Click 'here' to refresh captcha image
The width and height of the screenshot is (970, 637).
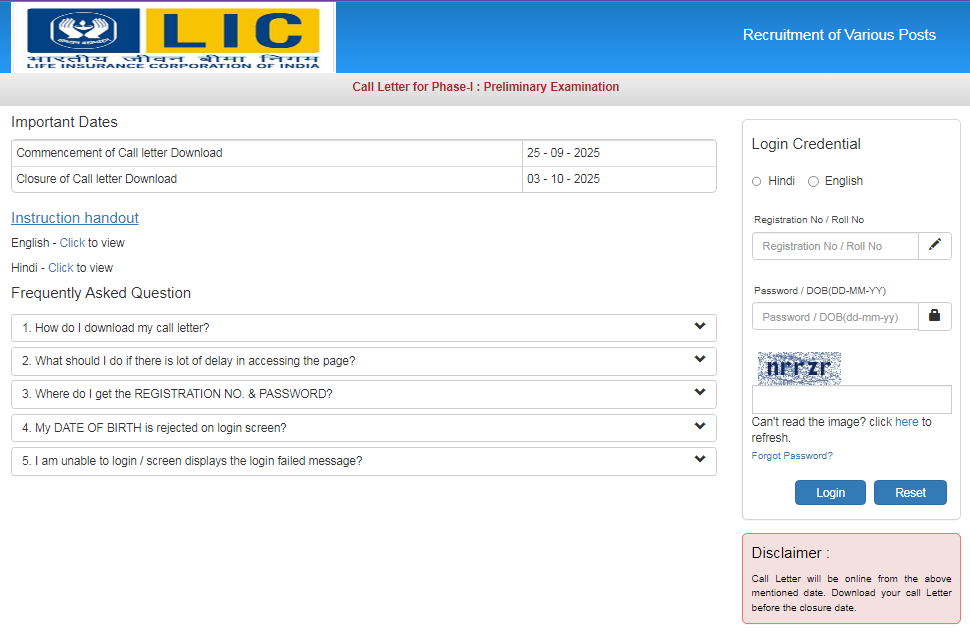[x=906, y=422]
